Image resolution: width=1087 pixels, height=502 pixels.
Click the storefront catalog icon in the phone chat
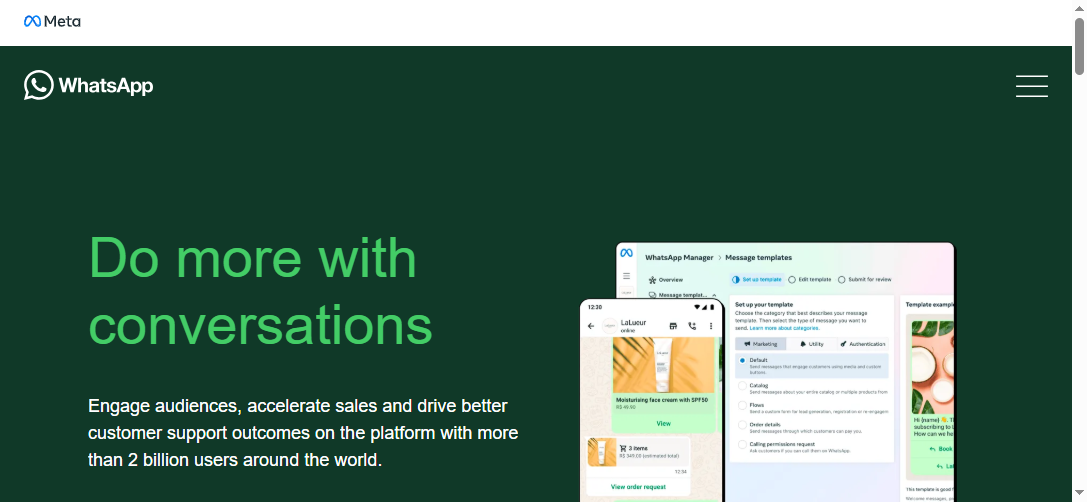(672, 326)
